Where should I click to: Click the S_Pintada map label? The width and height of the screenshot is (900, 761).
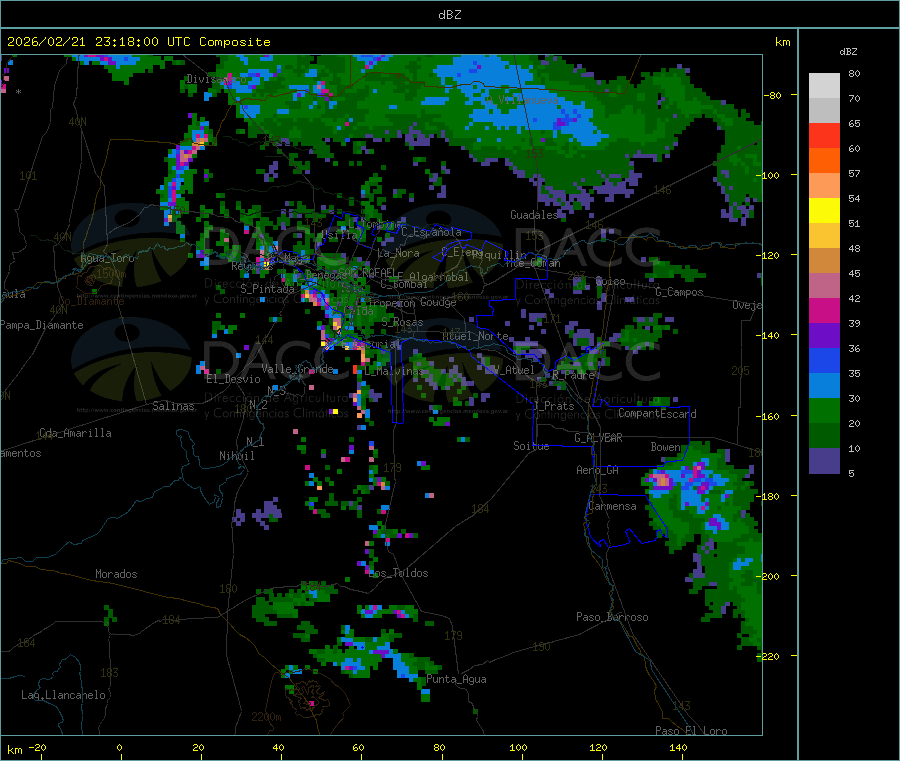pos(267,289)
